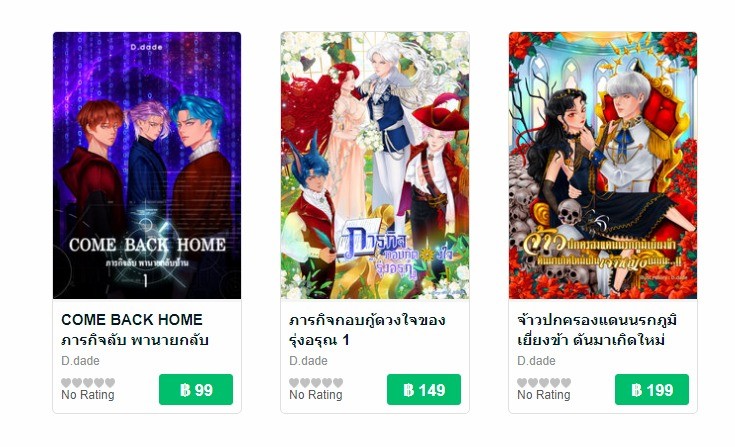The image size is (735, 447).
Task: Click heart rating icons of the ฿ 199 book
Action: point(544,383)
